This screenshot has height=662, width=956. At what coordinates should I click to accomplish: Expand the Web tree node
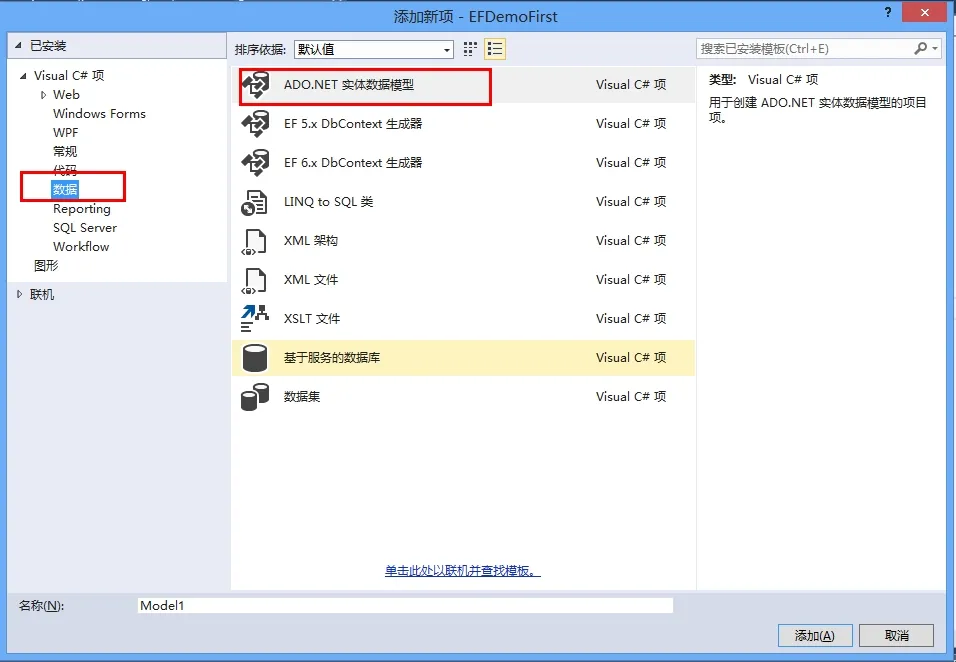tap(43, 94)
